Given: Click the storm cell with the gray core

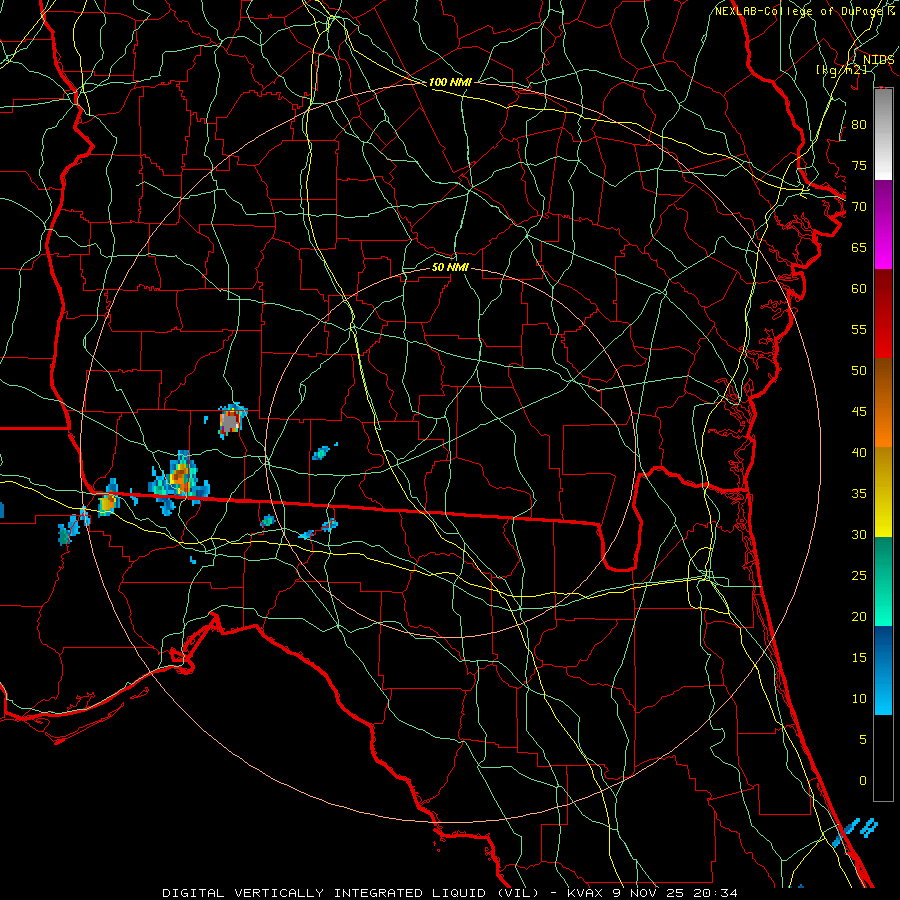Looking at the screenshot, I should tap(231, 421).
